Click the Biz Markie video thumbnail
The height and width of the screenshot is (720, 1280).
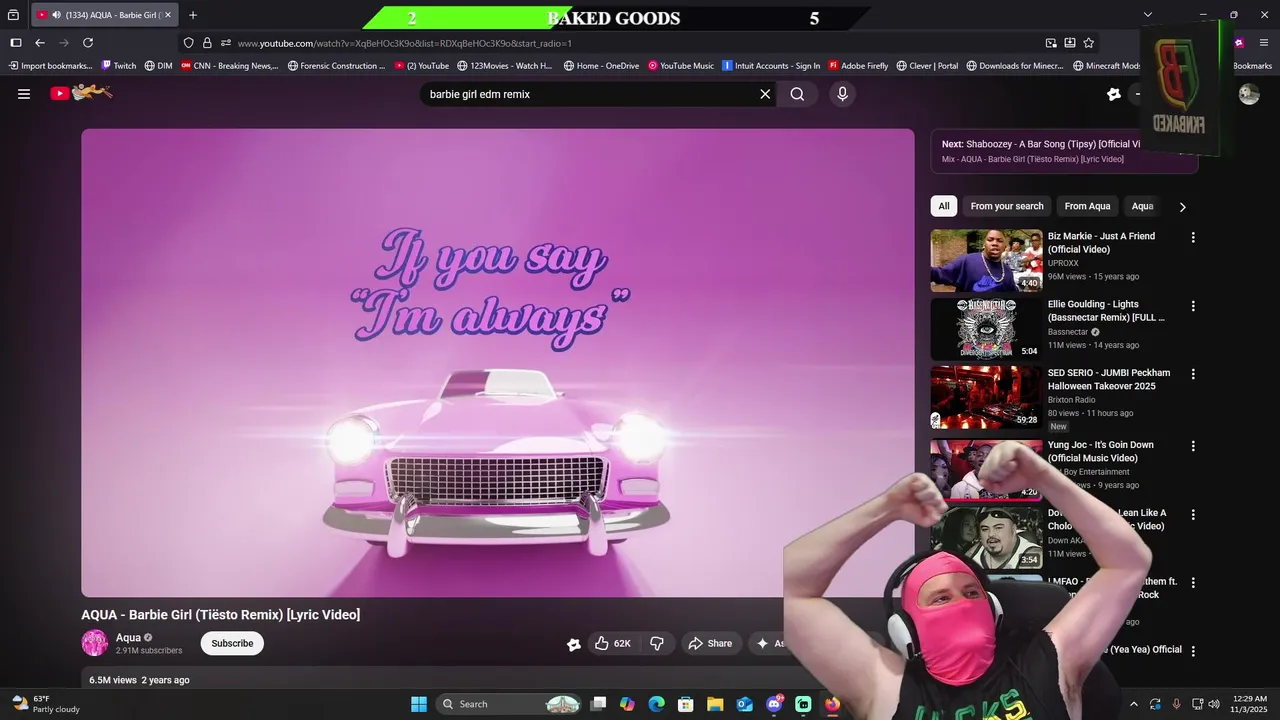(986, 261)
